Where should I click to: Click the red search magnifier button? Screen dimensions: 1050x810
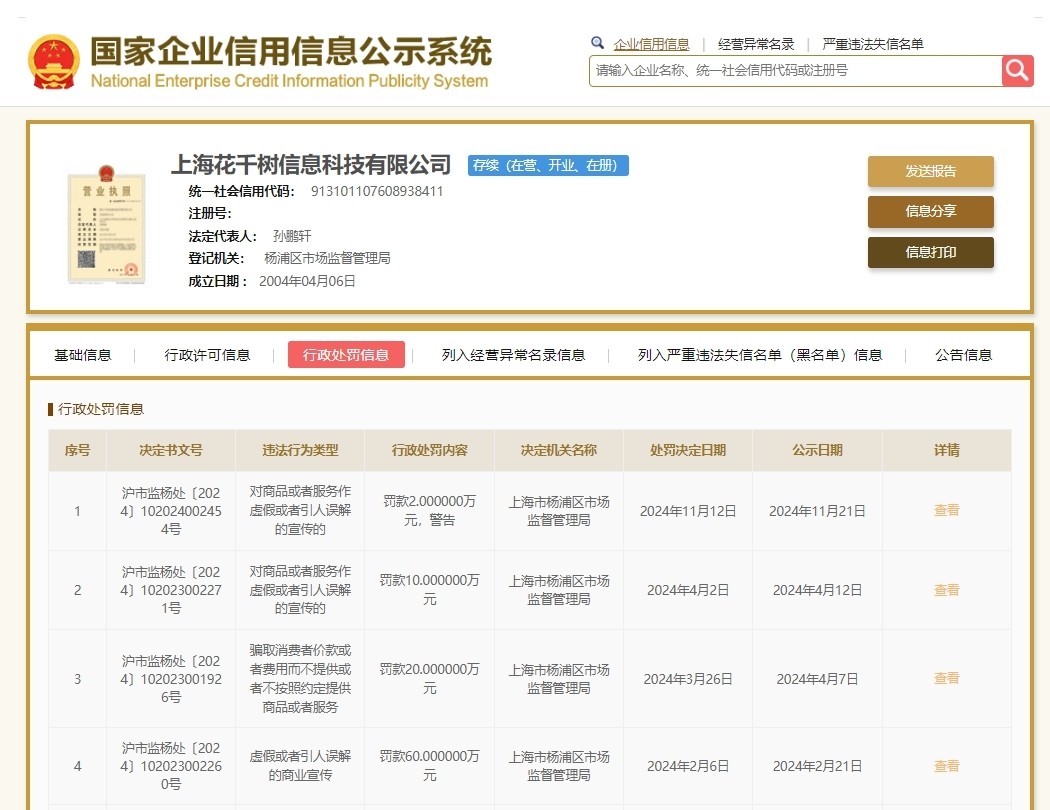pos(1017,70)
